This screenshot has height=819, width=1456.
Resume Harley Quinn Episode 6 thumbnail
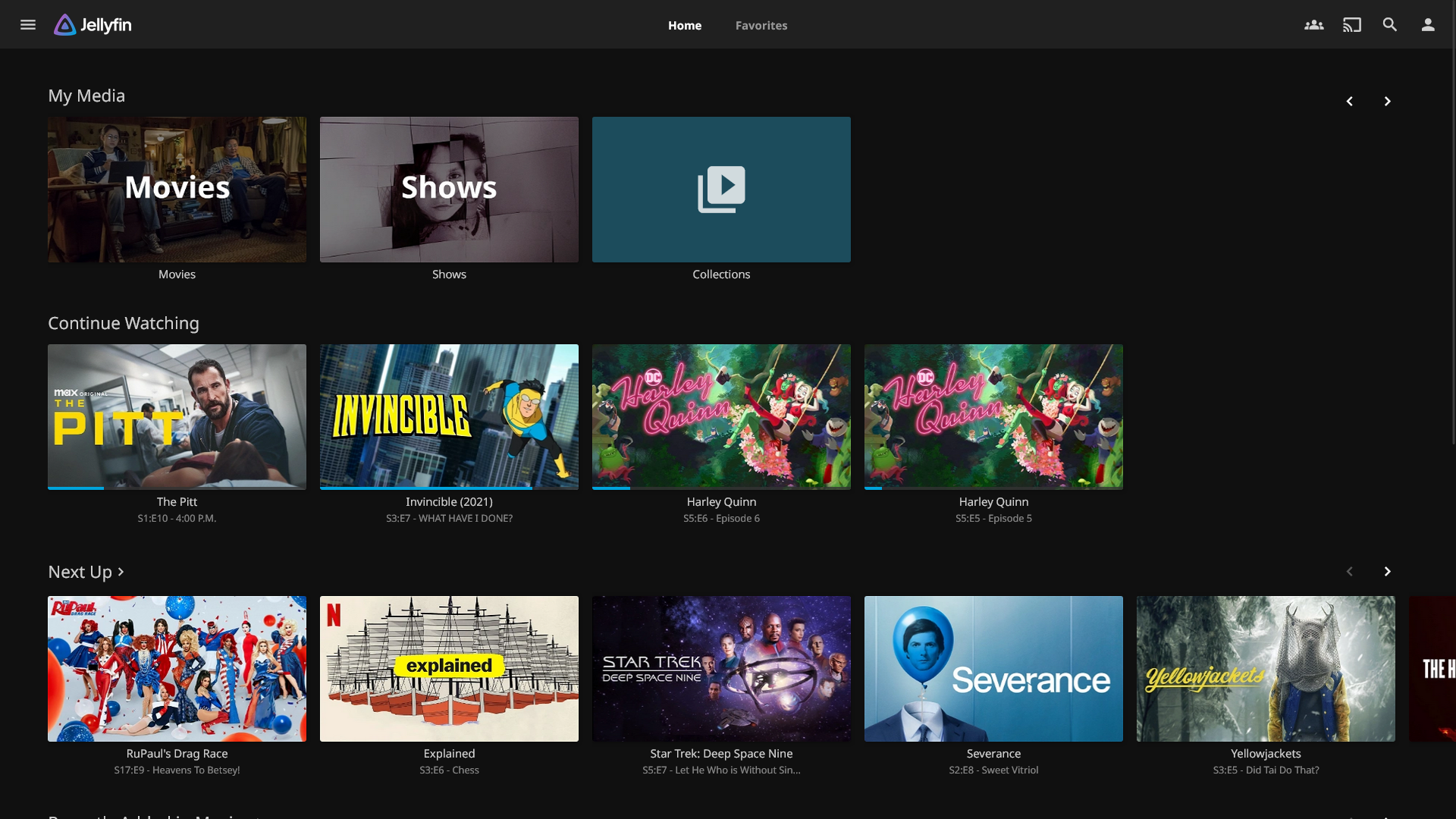pos(721,417)
